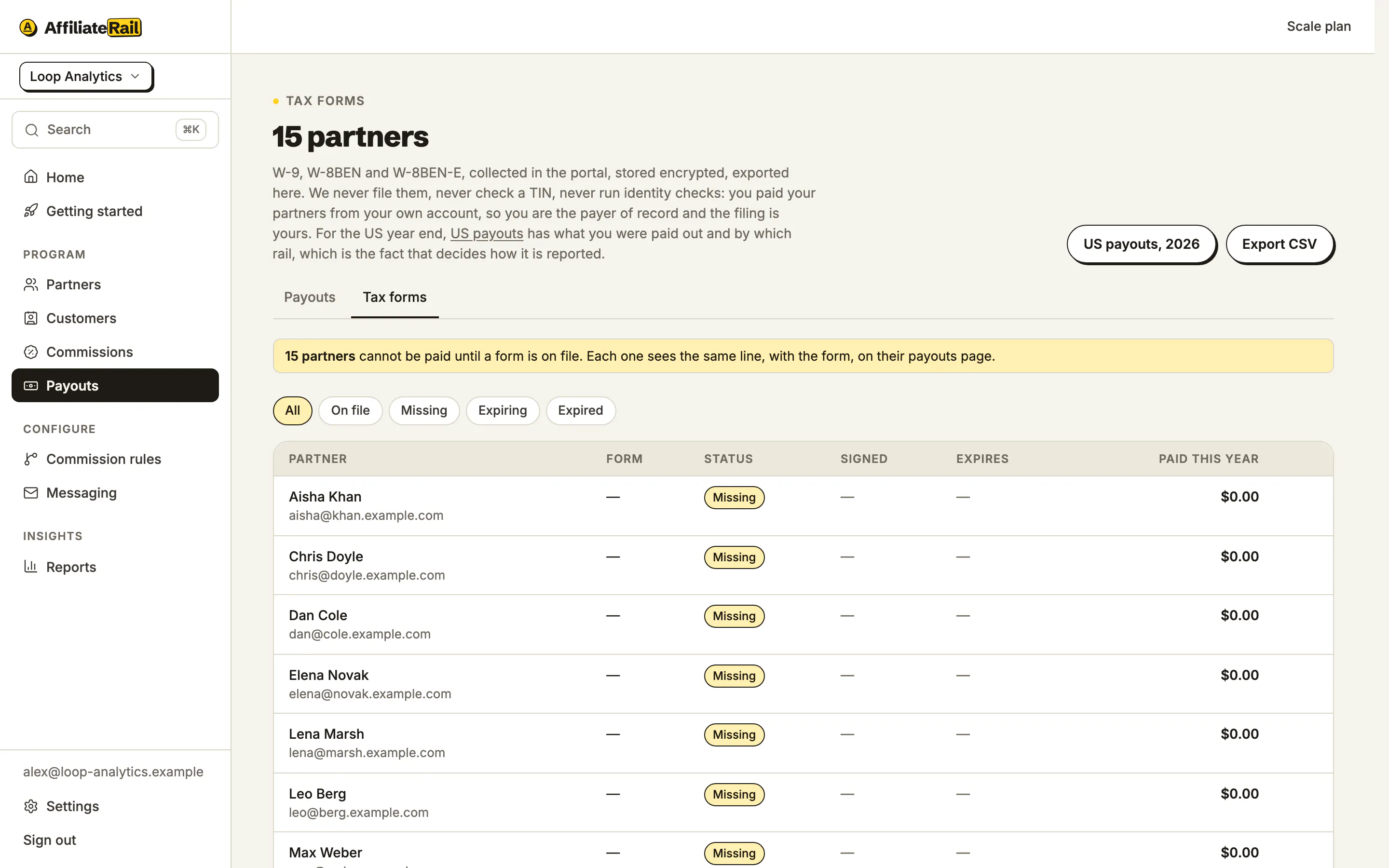1389x868 pixels.
Task: Go to Partners page
Action: click(115, 284)
